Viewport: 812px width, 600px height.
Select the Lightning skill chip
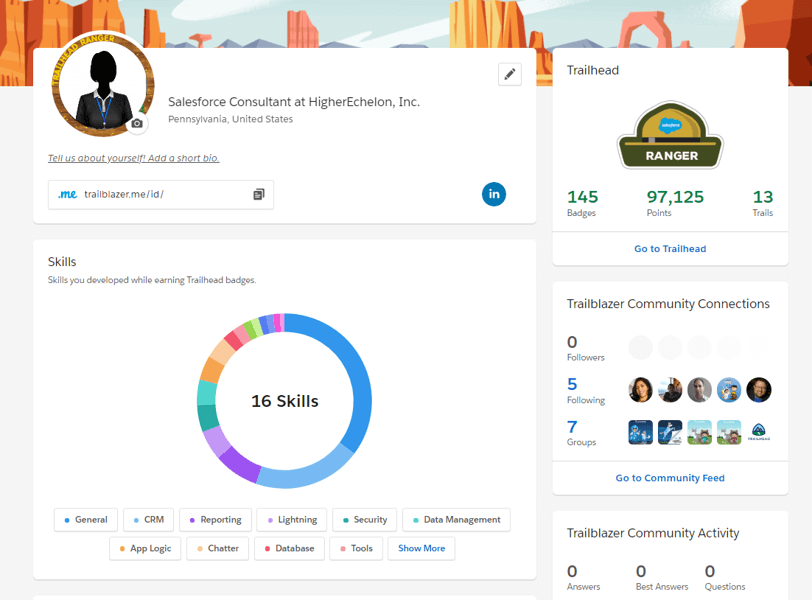pyautogui.click(x=292, y=520)
